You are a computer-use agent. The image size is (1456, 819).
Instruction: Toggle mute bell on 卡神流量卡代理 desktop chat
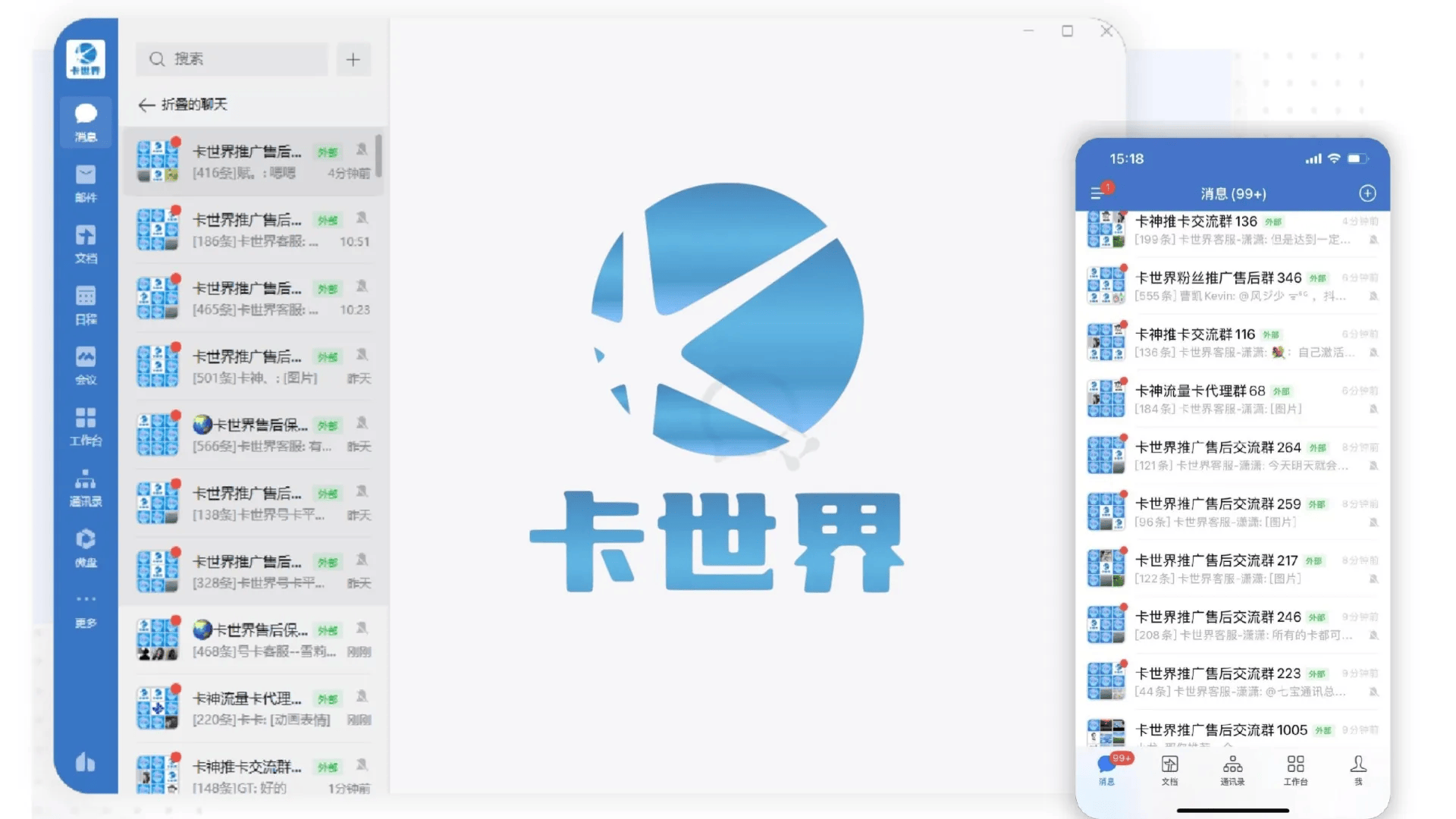(362, 696)
